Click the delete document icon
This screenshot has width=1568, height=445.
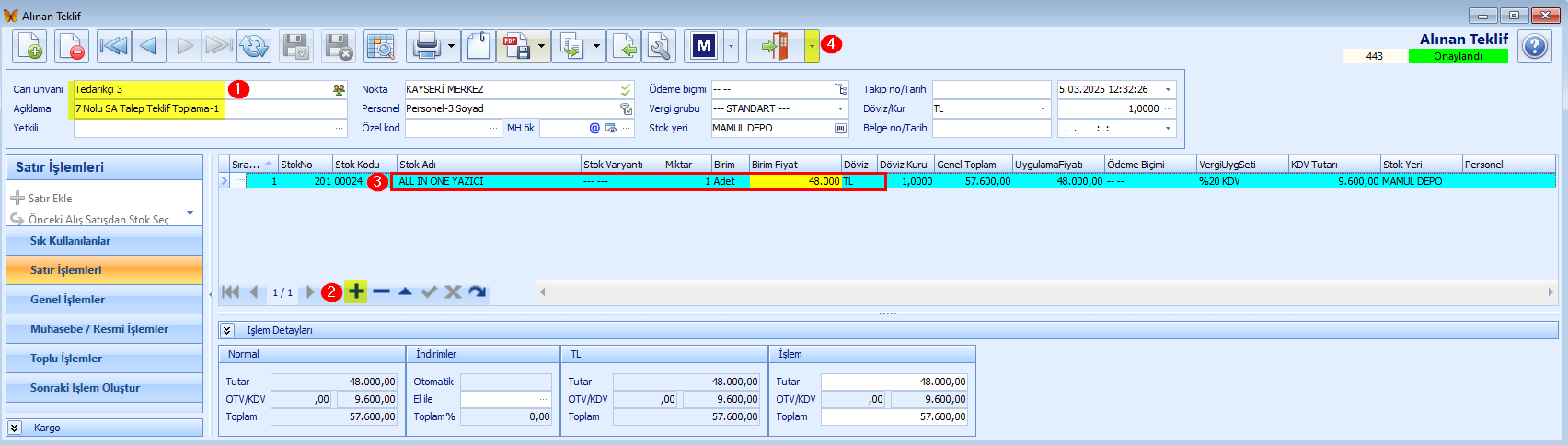pos(72,46)
